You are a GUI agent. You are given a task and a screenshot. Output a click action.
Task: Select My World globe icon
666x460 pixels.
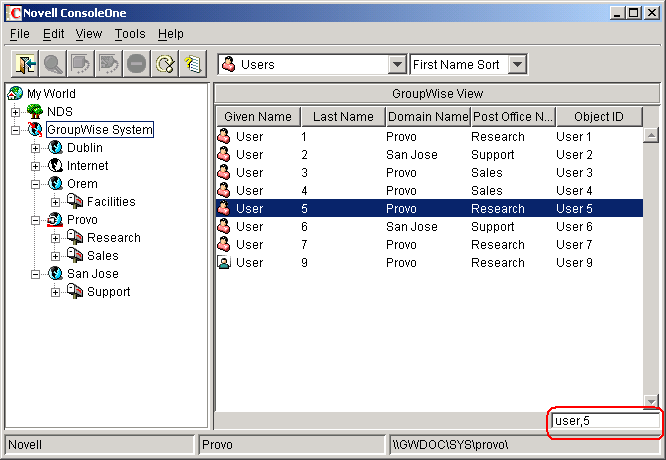(x=15, y=93)
